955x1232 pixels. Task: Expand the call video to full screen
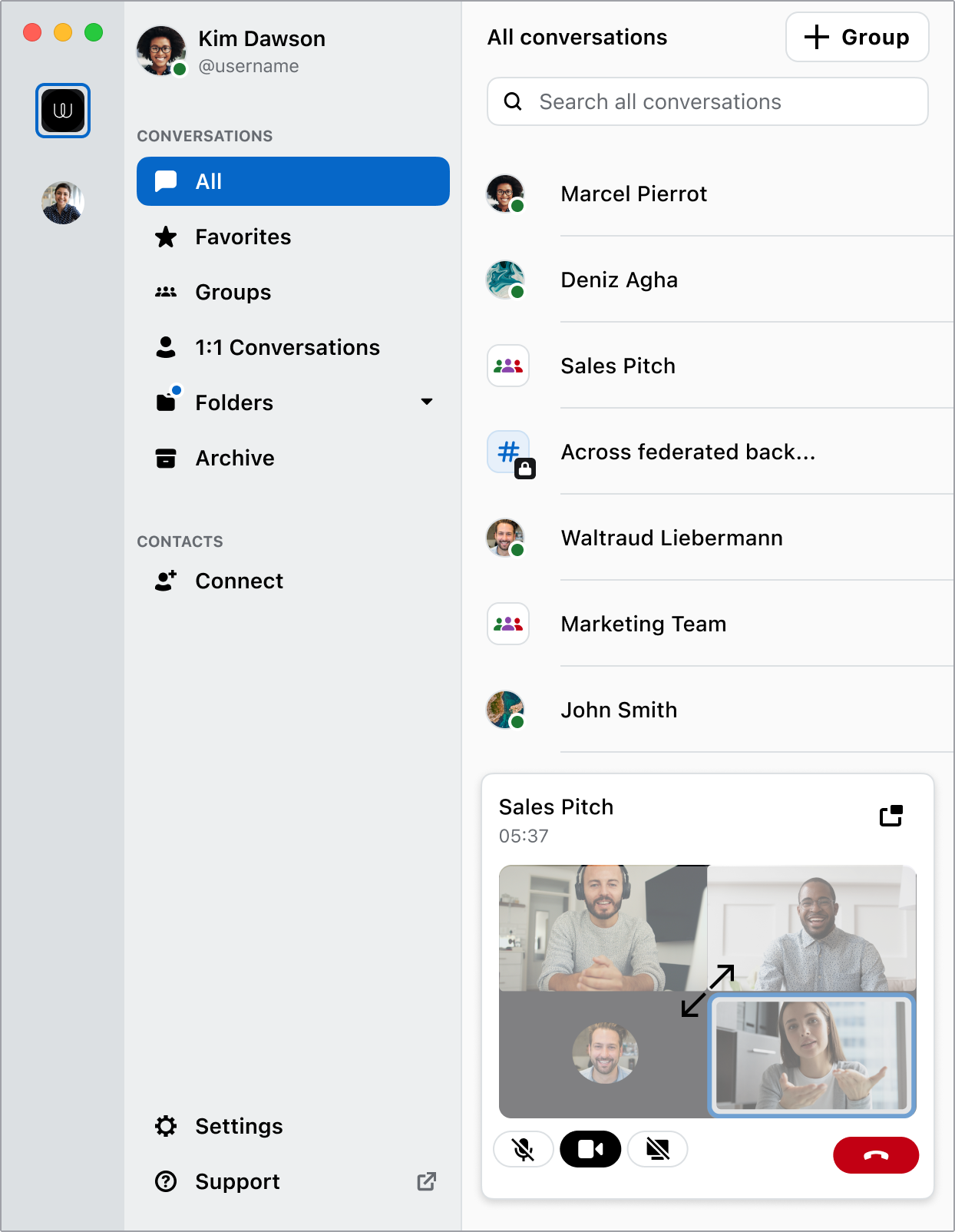pos(708,991)
